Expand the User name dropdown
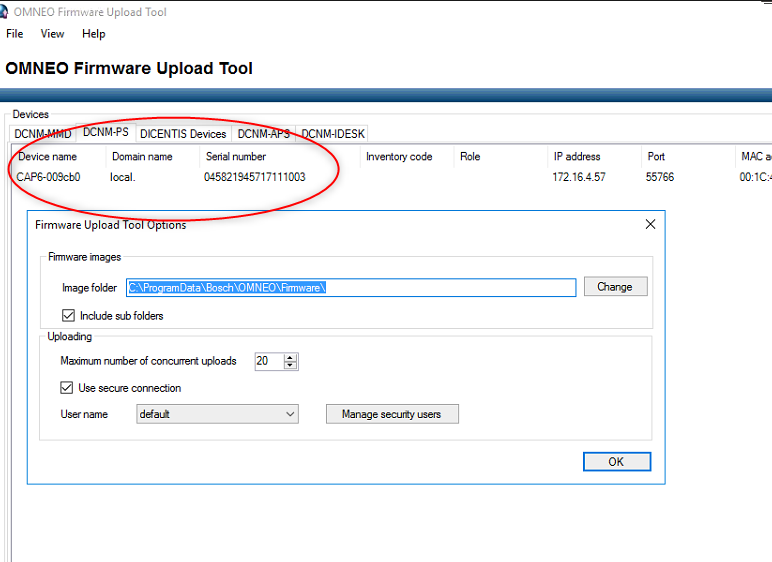 (x=290, y=414)
